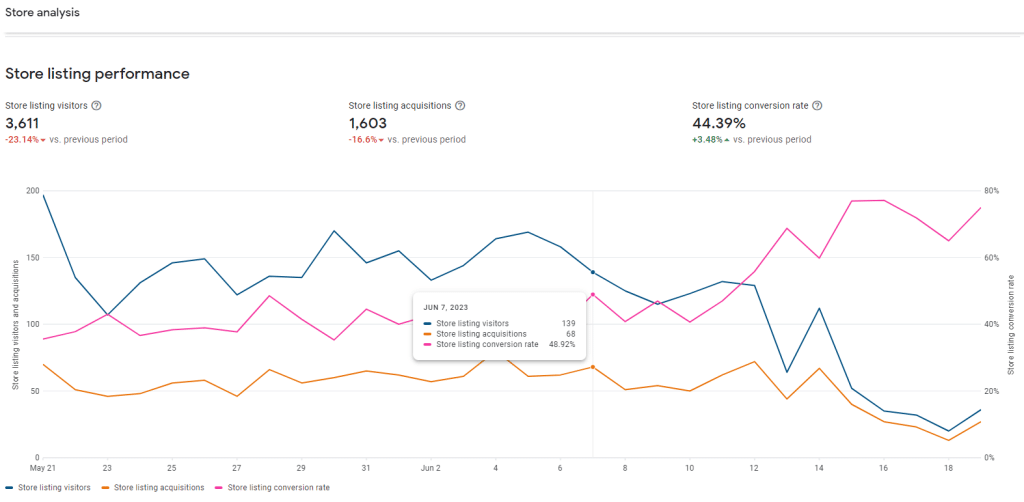Click the orange acquisitions data point on Jun 7
Image resolution: width=1024 pixels, height=502 pixels.
pyautogui.click(x=592, y=367)
